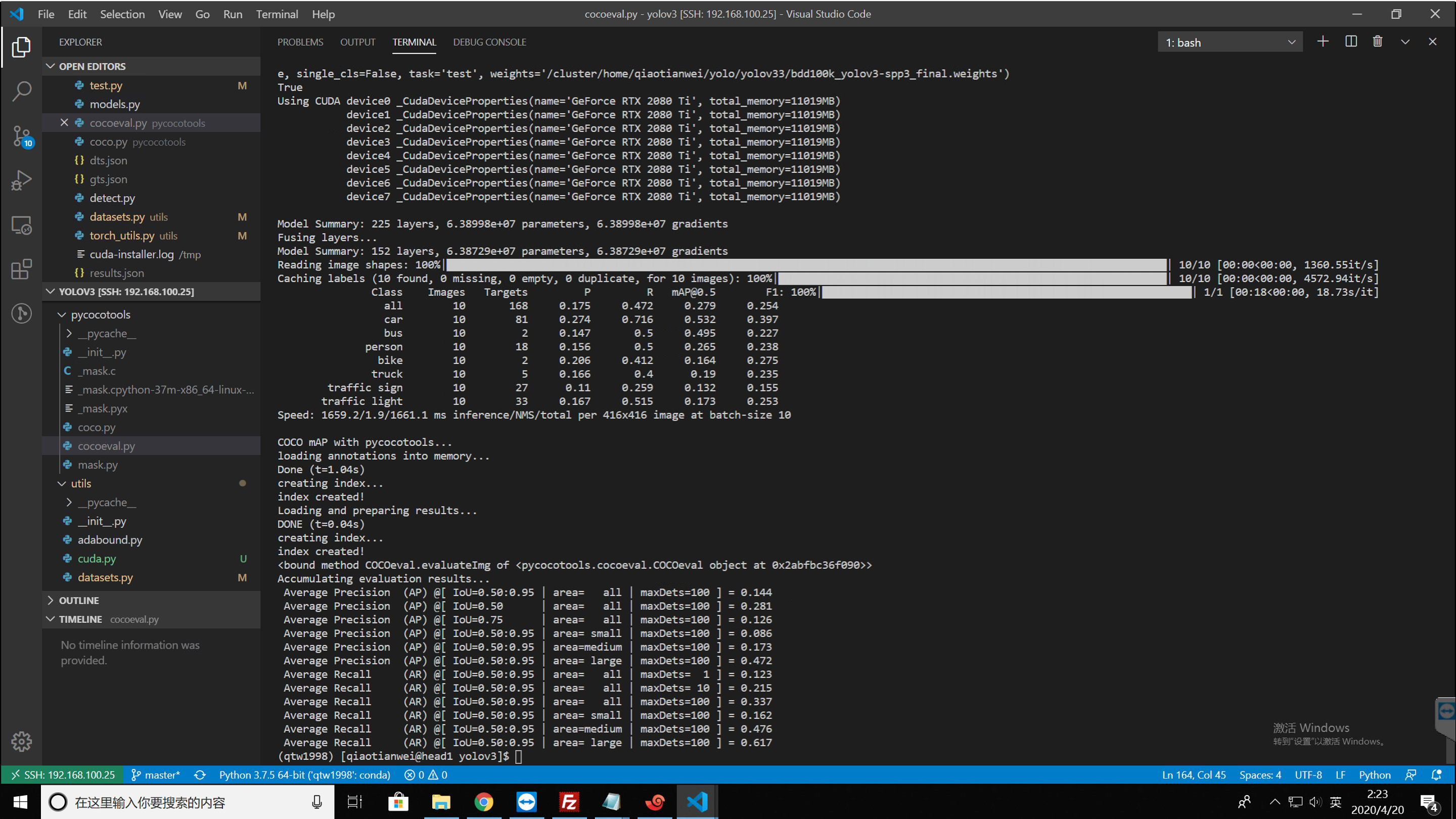Synchronize changes icon in status bar

click(200, 775)
